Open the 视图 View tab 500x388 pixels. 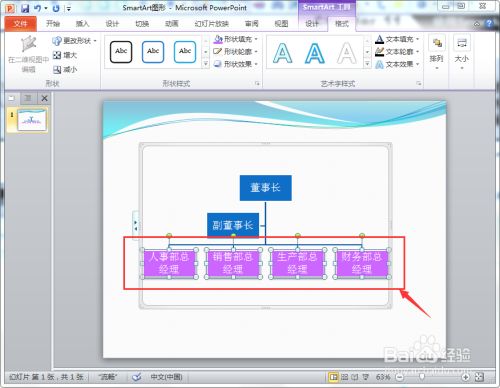[x=281, y=23]
